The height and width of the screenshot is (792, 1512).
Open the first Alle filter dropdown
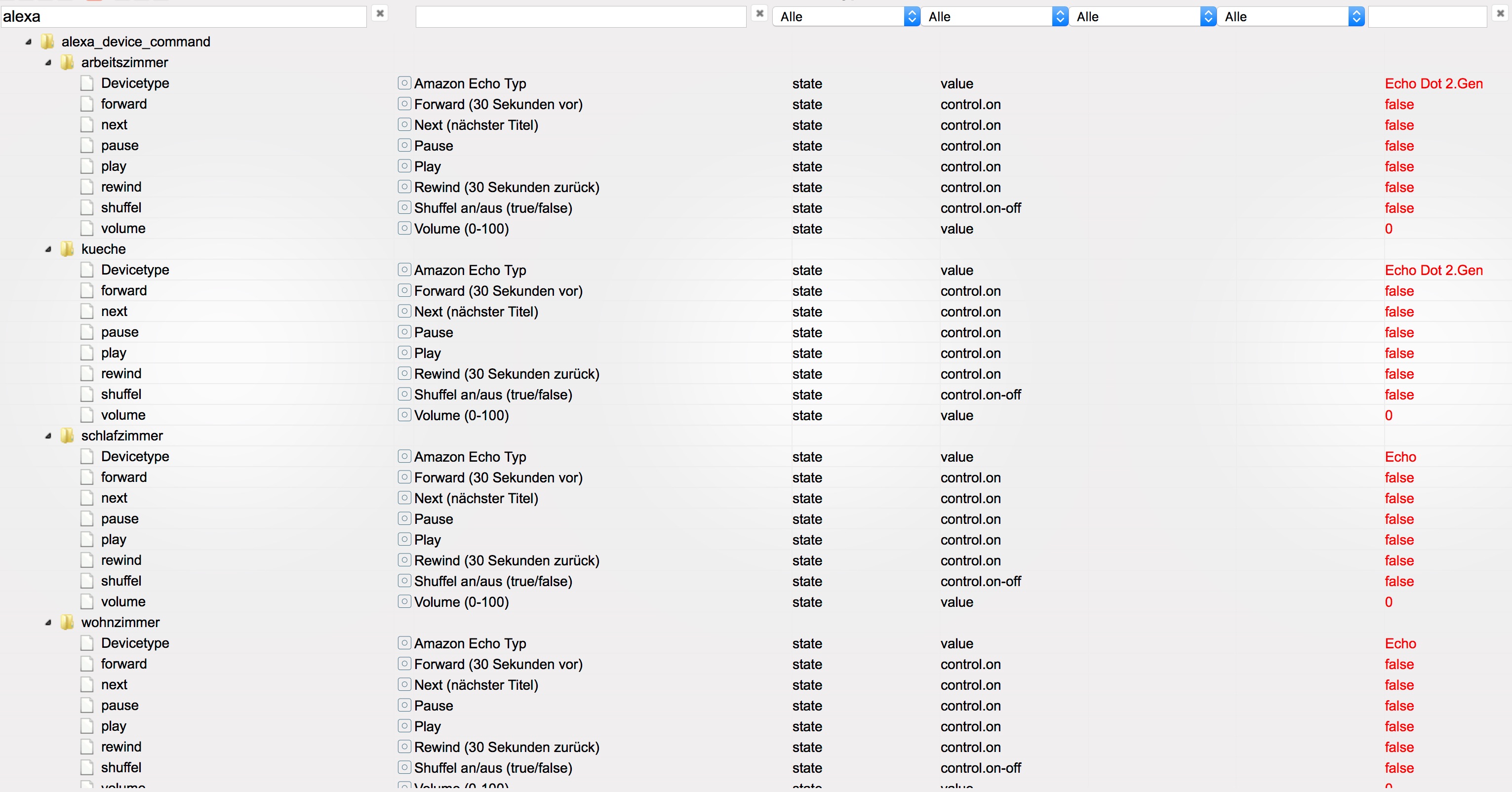(846, 16)
